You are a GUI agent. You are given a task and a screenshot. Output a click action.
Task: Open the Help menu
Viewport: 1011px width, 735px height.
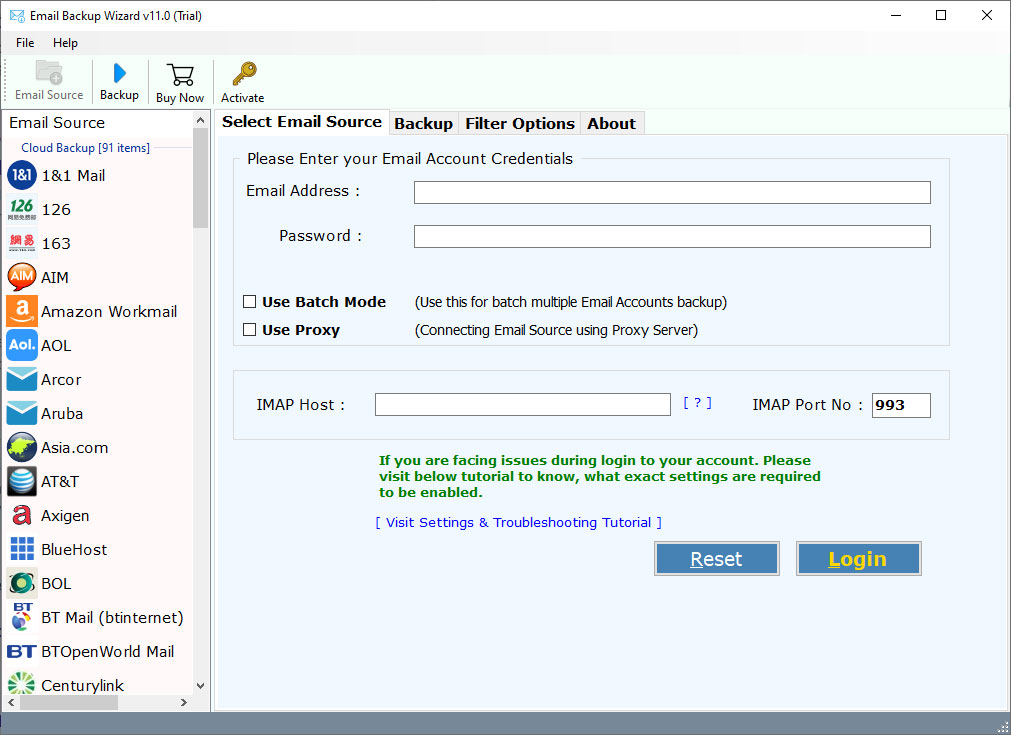pyautogui.click(x=65, y=43)
